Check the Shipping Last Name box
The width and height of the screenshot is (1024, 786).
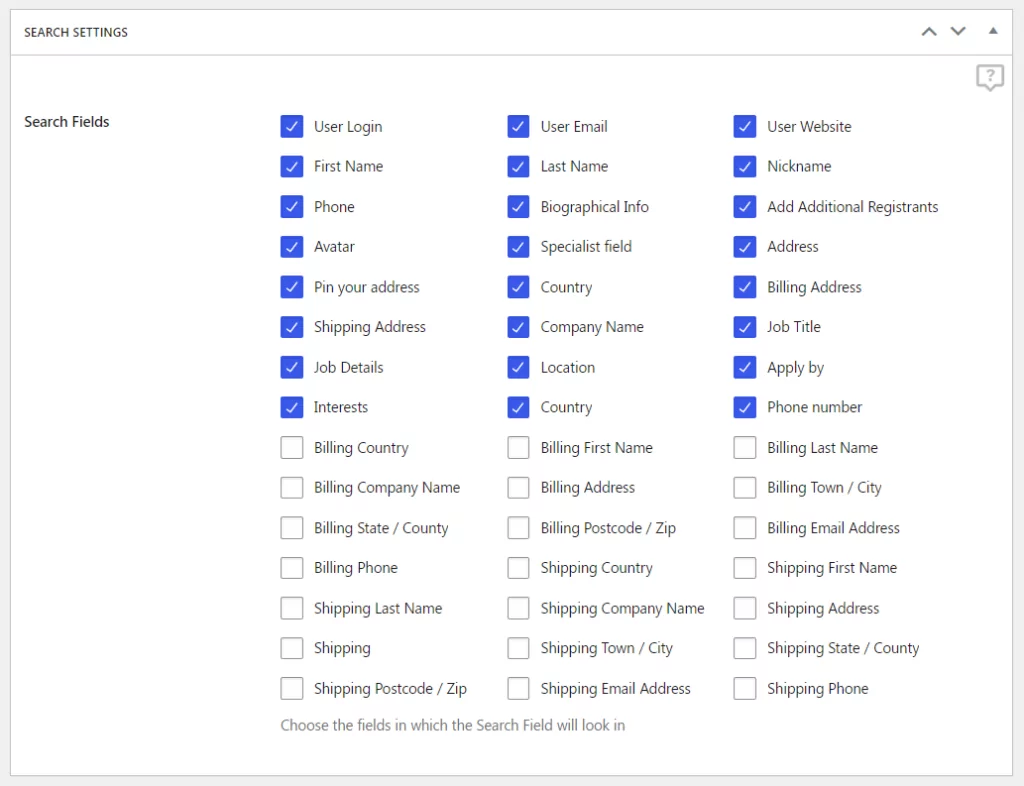point(292,608)
